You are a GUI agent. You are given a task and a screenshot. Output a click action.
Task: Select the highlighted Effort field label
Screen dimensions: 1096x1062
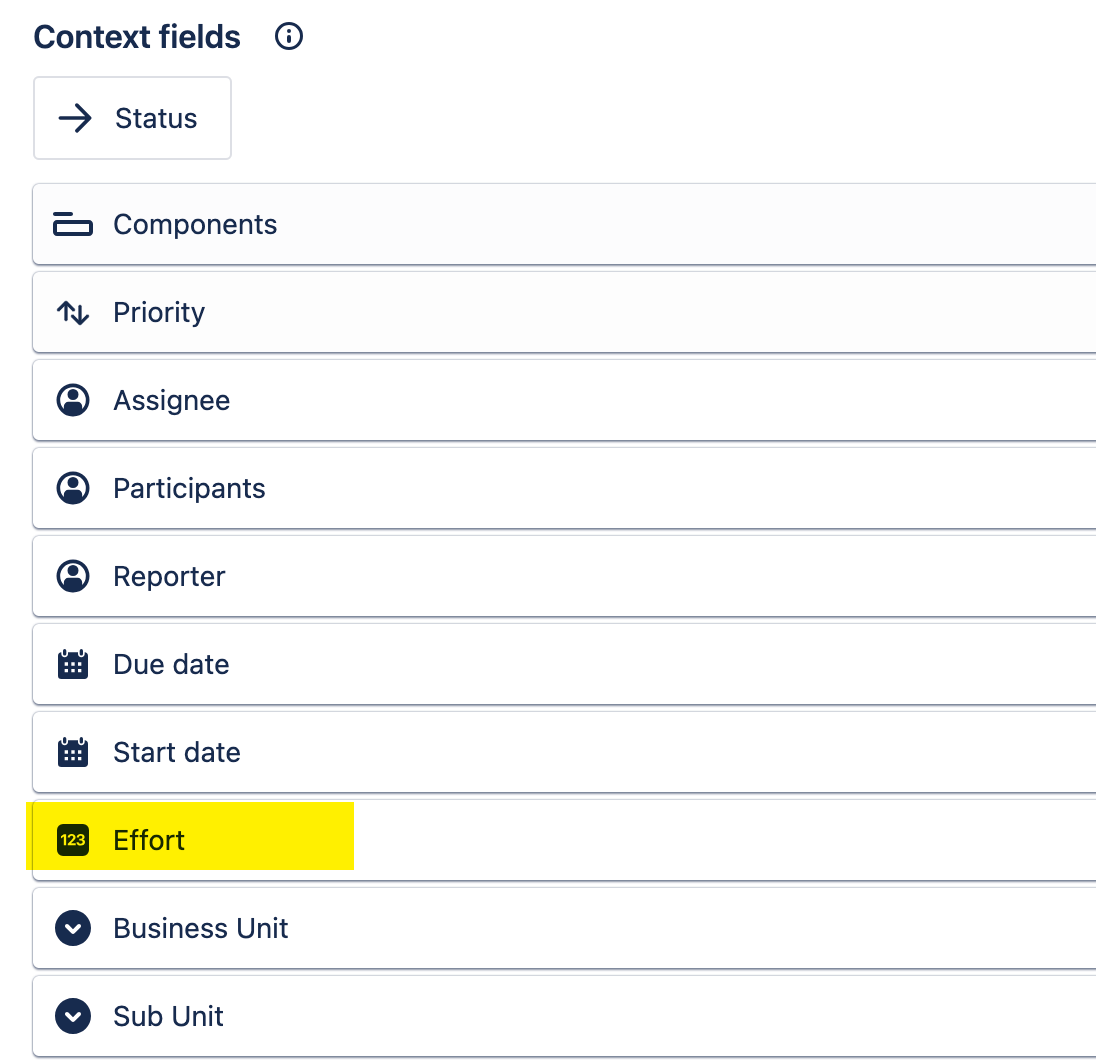coord(149,840)
